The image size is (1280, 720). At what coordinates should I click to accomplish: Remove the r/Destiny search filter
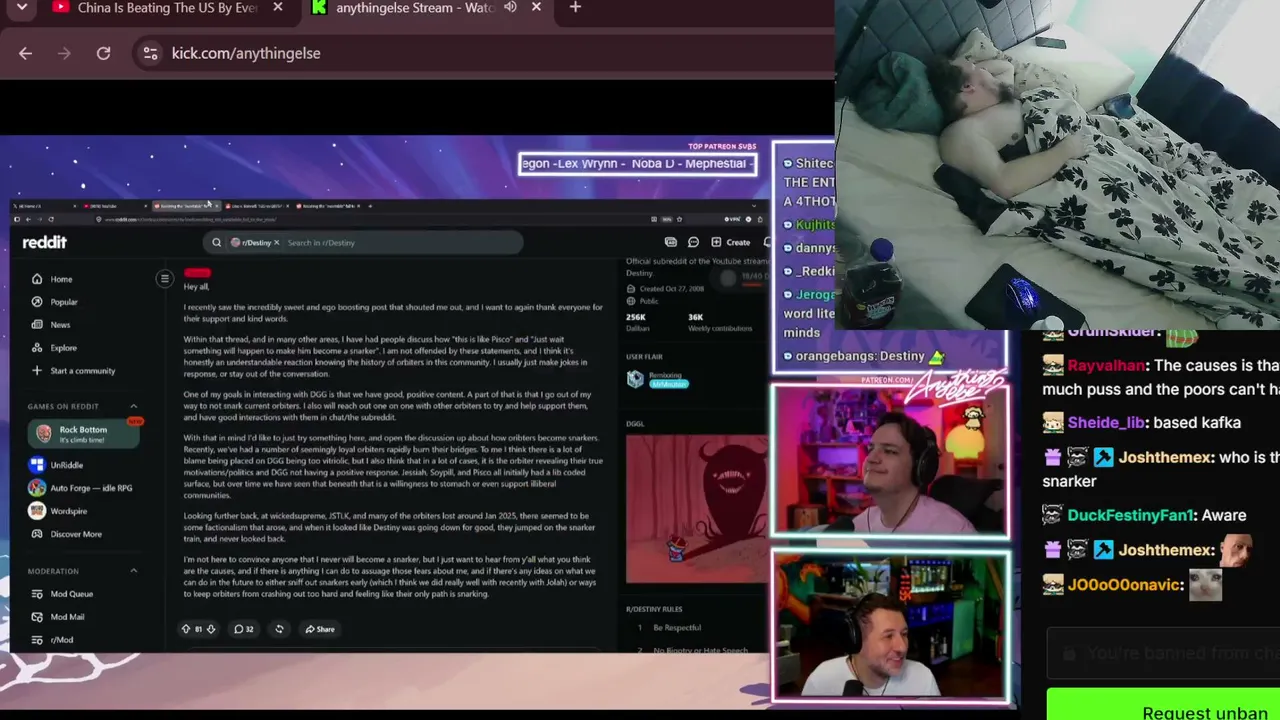(x=276, y=242)
